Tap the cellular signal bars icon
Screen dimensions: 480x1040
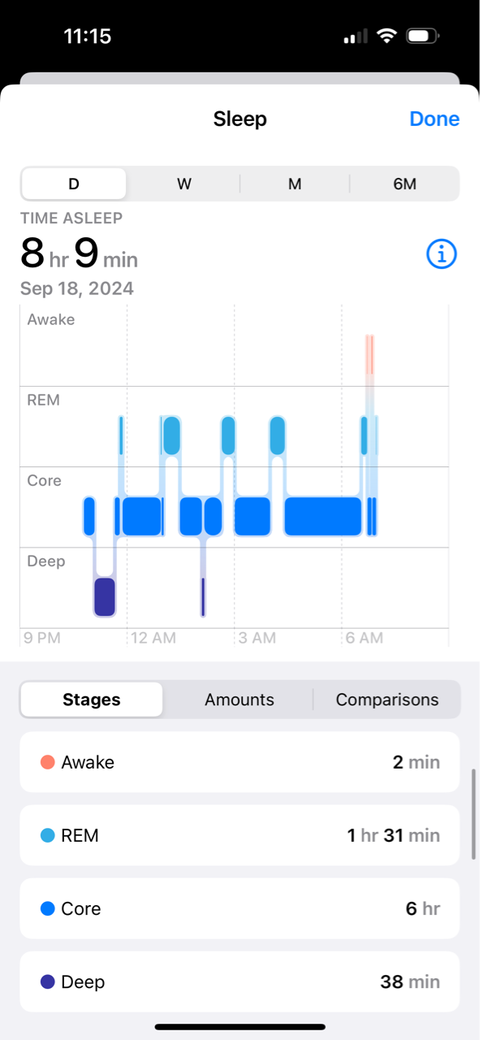click(x=355, y=36)
